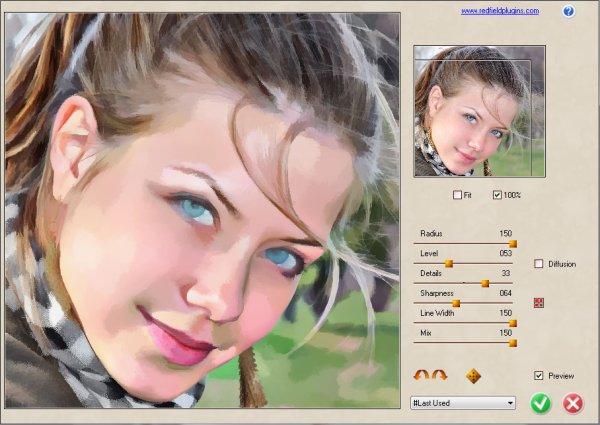The height and width of the screenshot is (425, 600).
Task: Click the red dotted square icon
Action: 539,303
